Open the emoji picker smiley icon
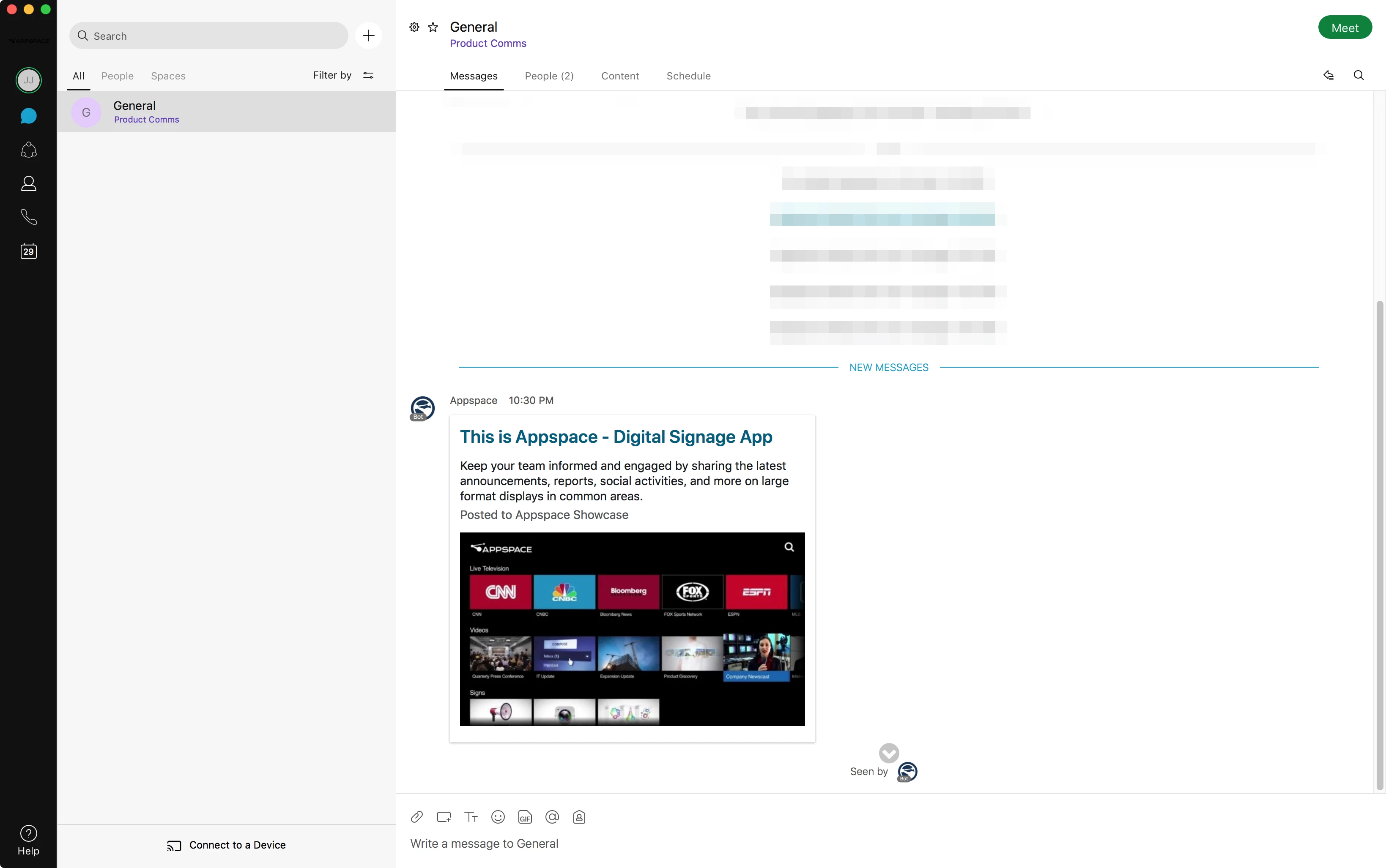This screenshot has height=868, width=1386. [498, 817]
